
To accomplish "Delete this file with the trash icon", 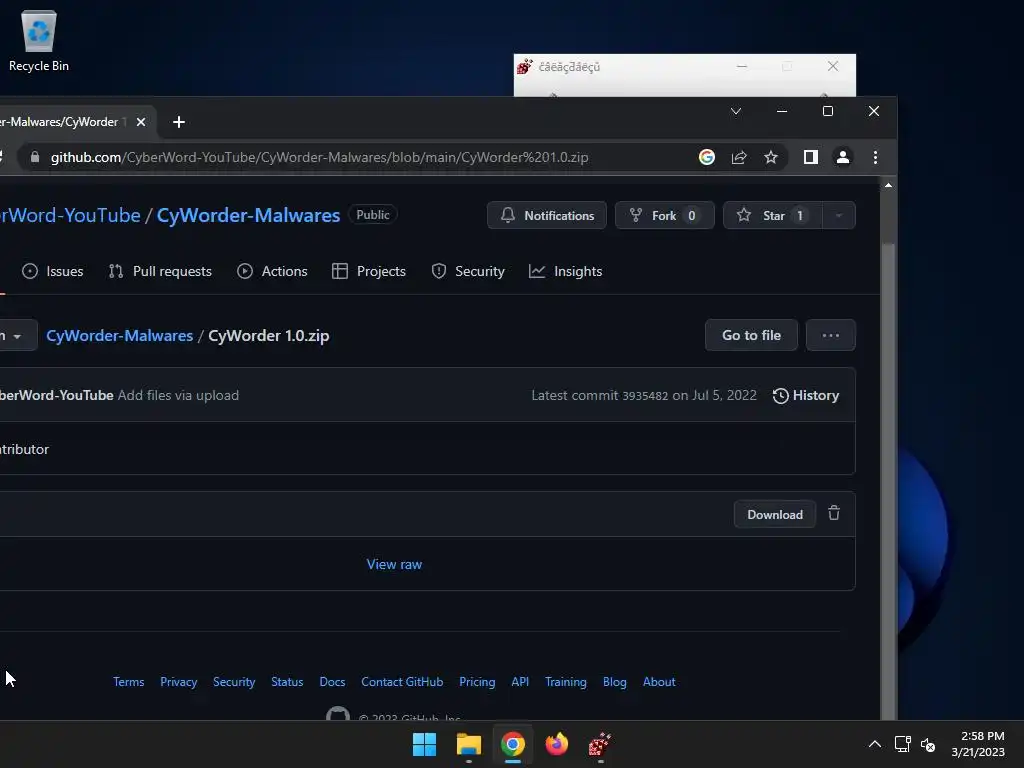I will click(834, 513).
